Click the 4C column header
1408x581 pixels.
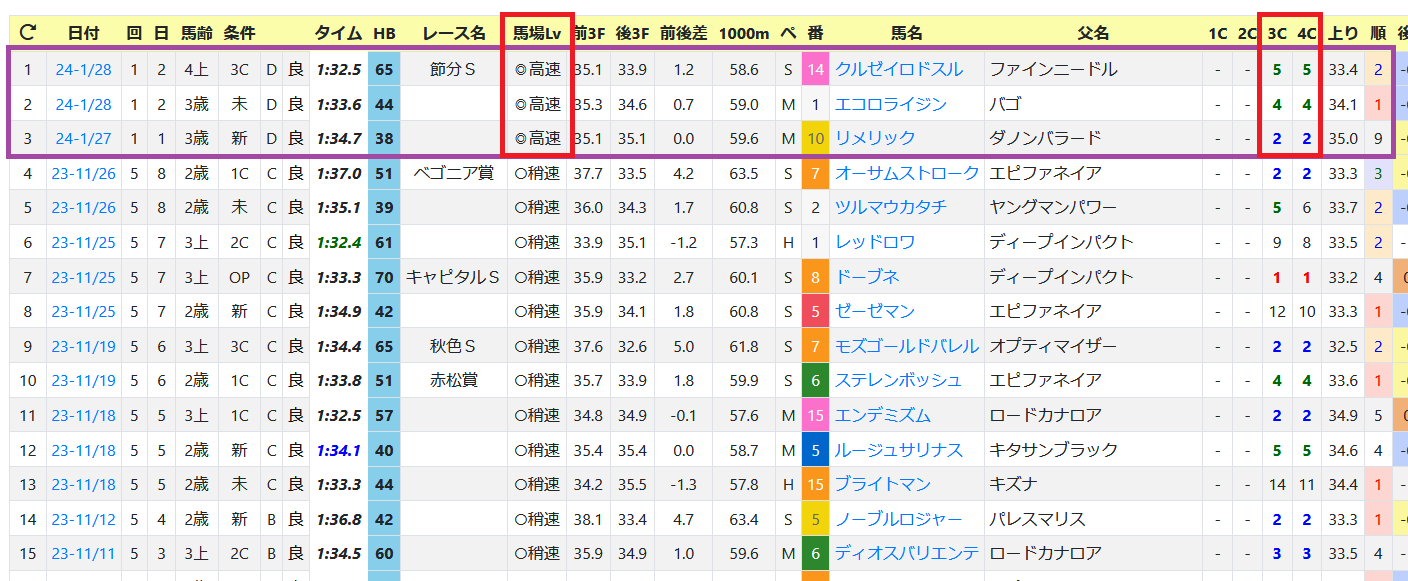point(1306,33)
